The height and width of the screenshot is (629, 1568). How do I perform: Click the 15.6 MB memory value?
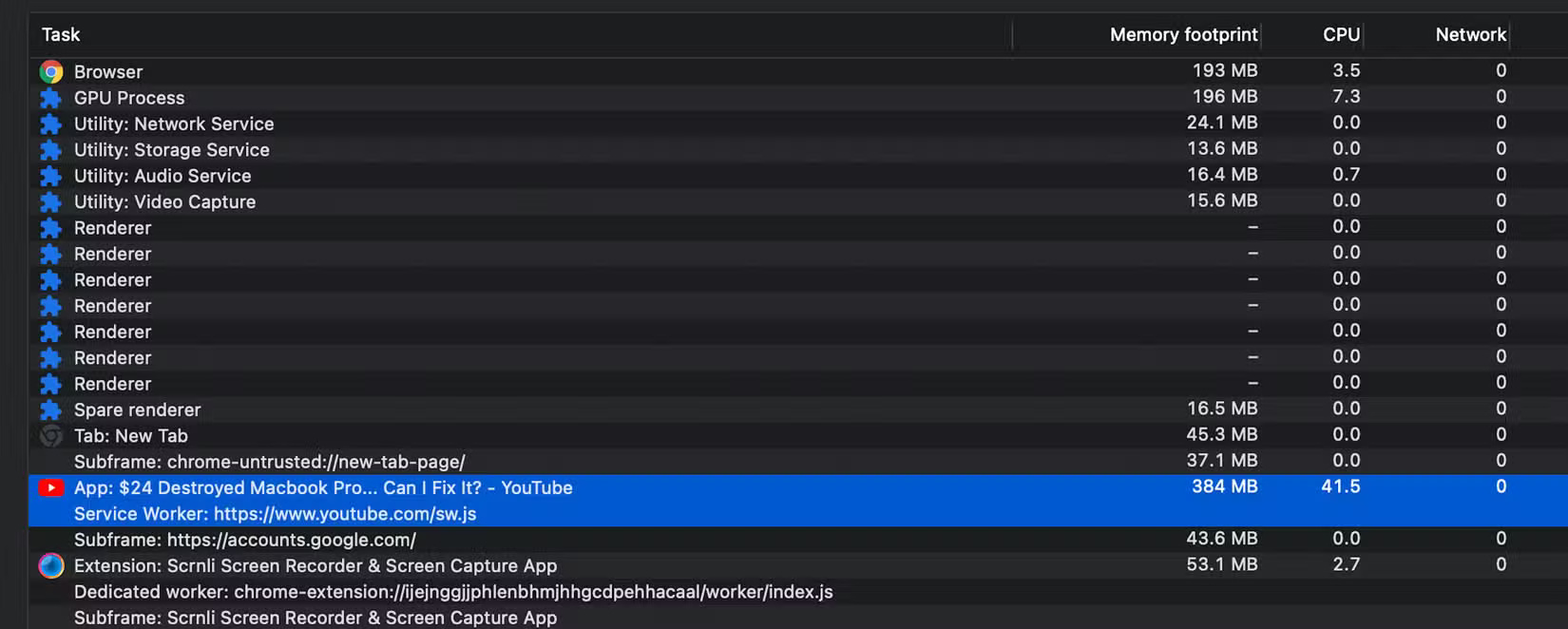[x=1222, y=200]
